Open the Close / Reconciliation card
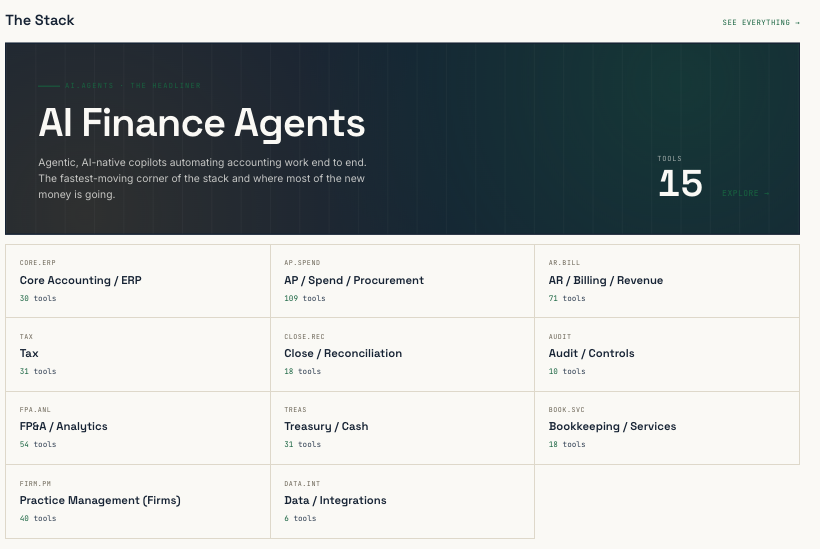This screenshot has width=820, height=549. pyautogui.click(x=402, y=354)
